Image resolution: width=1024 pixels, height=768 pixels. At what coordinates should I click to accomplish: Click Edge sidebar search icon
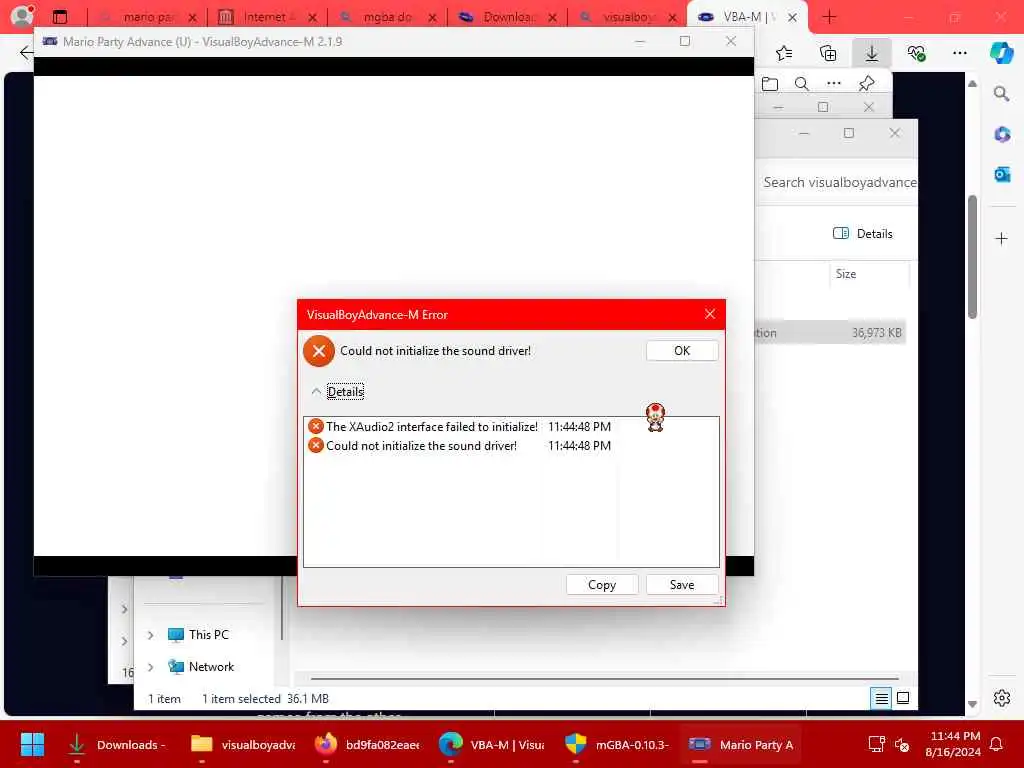tap(1001, 94)
